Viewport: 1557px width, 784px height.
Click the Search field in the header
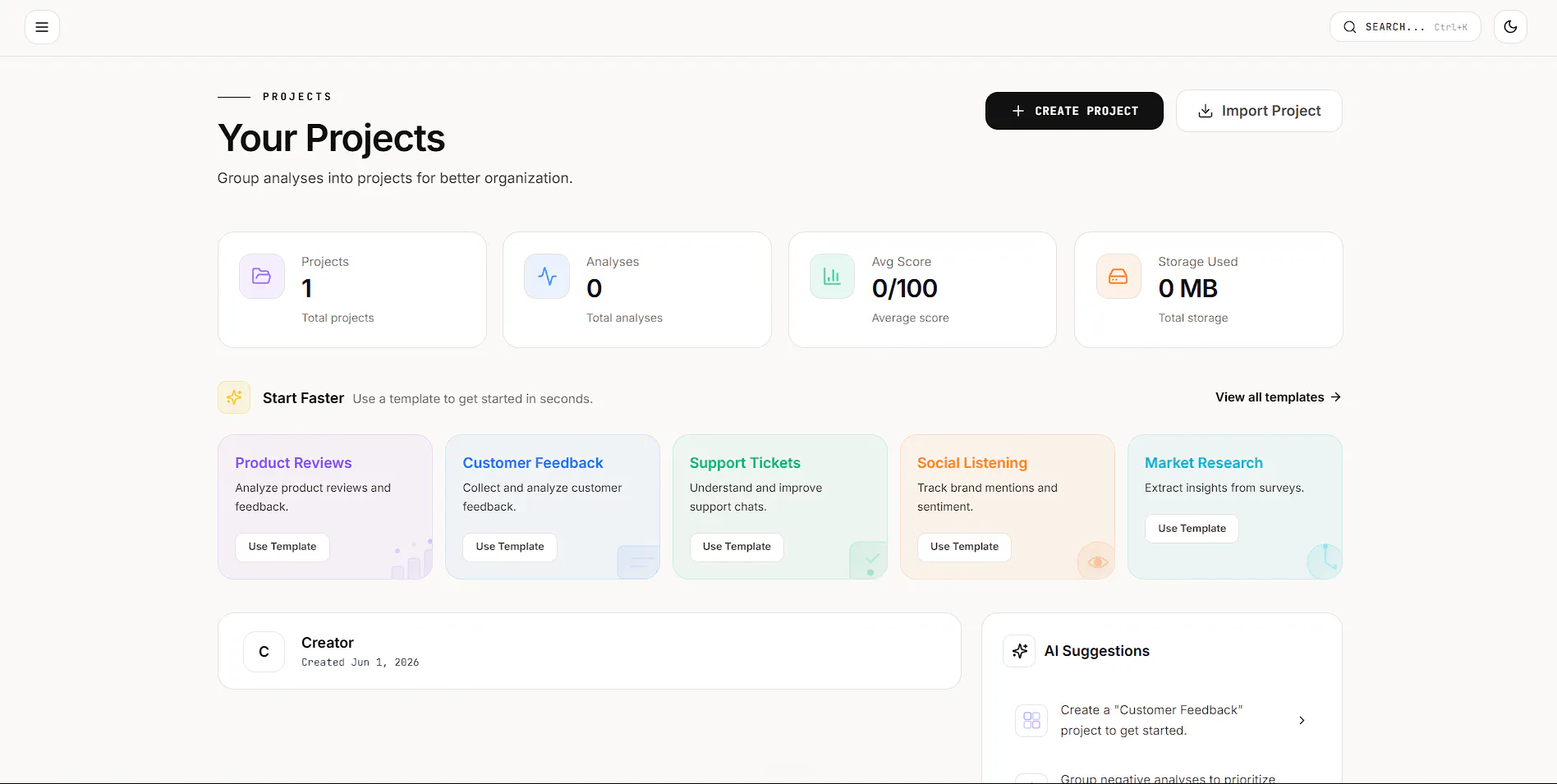tap(1405, 27)
